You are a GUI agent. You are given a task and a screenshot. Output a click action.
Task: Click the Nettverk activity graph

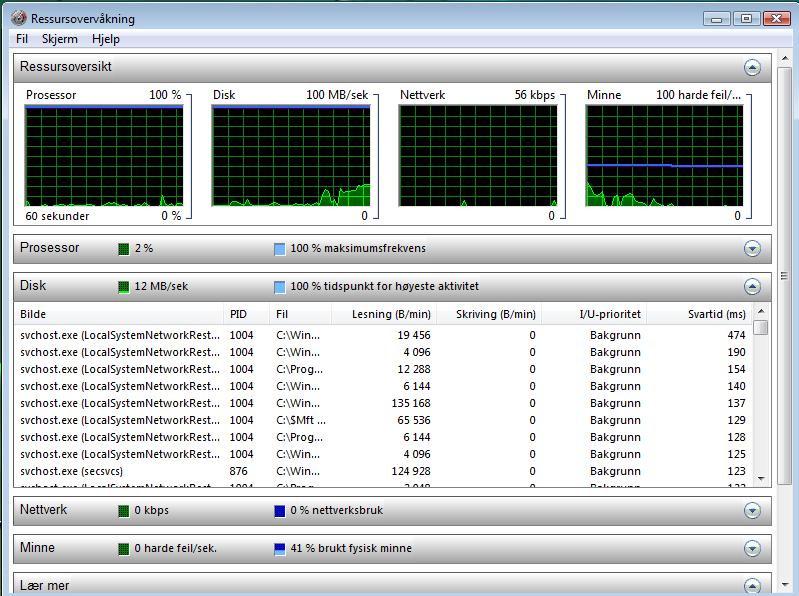click(x=478, y=156)
